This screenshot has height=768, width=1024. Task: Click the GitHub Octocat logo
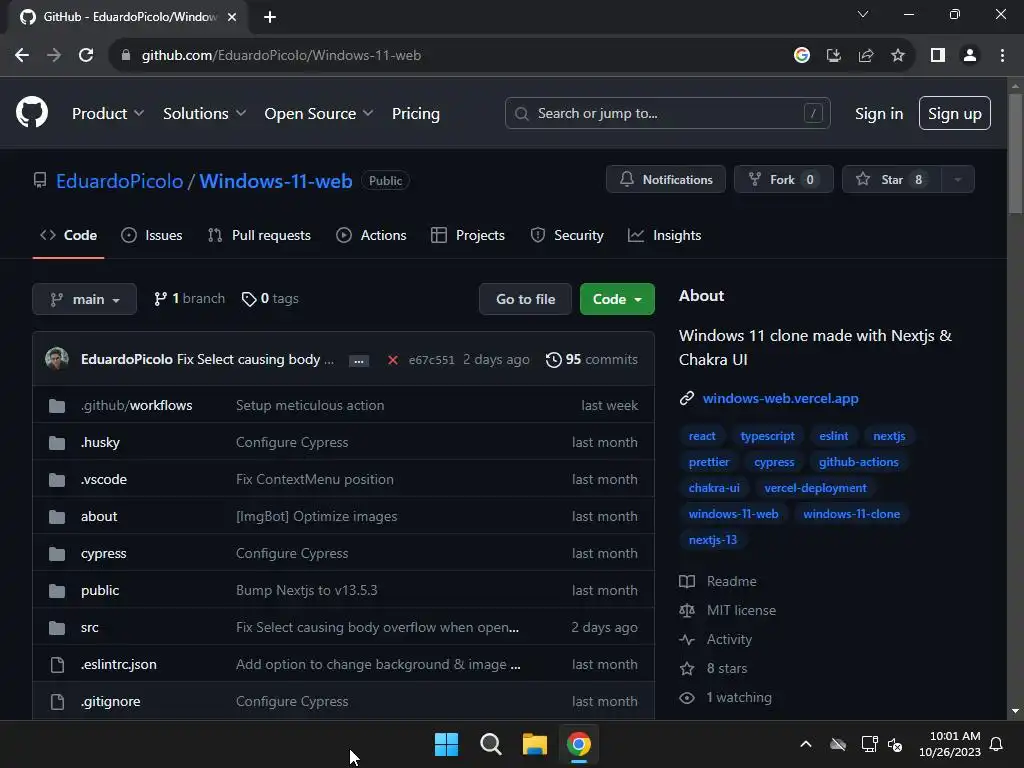pyautogui.click(x=31, y=112)
